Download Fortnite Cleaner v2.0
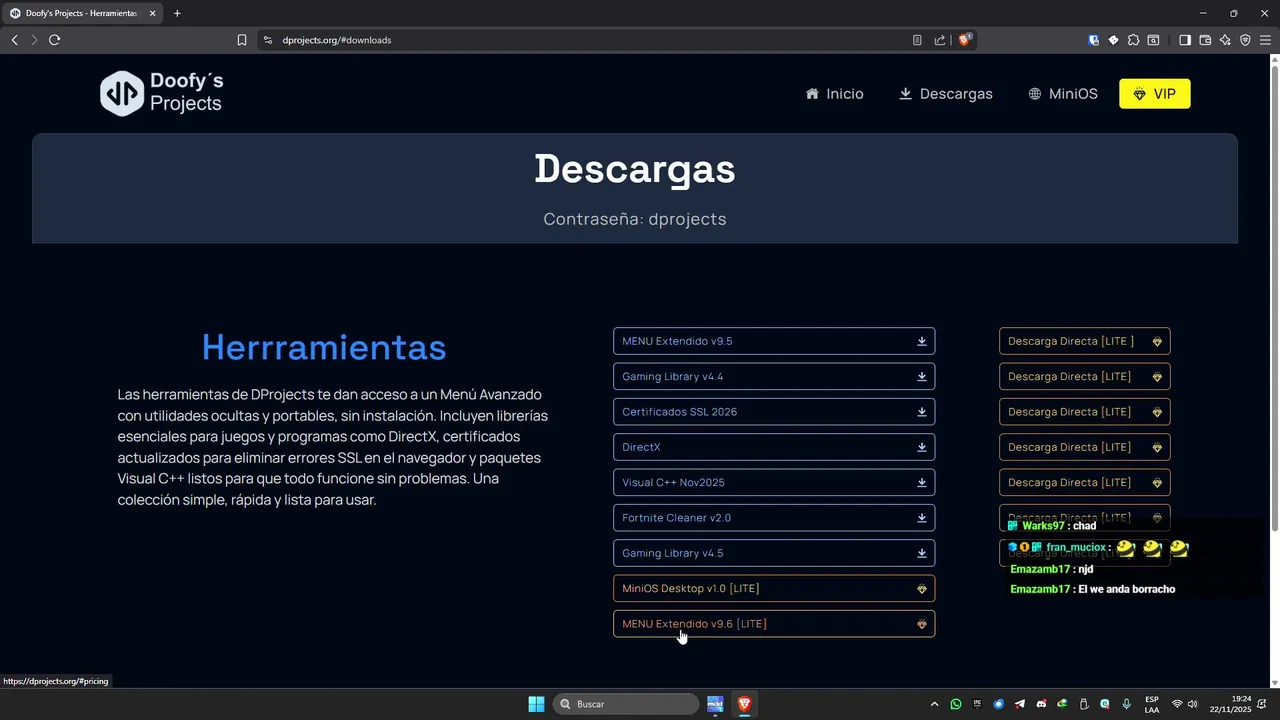The image size is (1280, 720). (x=774, y=518)
